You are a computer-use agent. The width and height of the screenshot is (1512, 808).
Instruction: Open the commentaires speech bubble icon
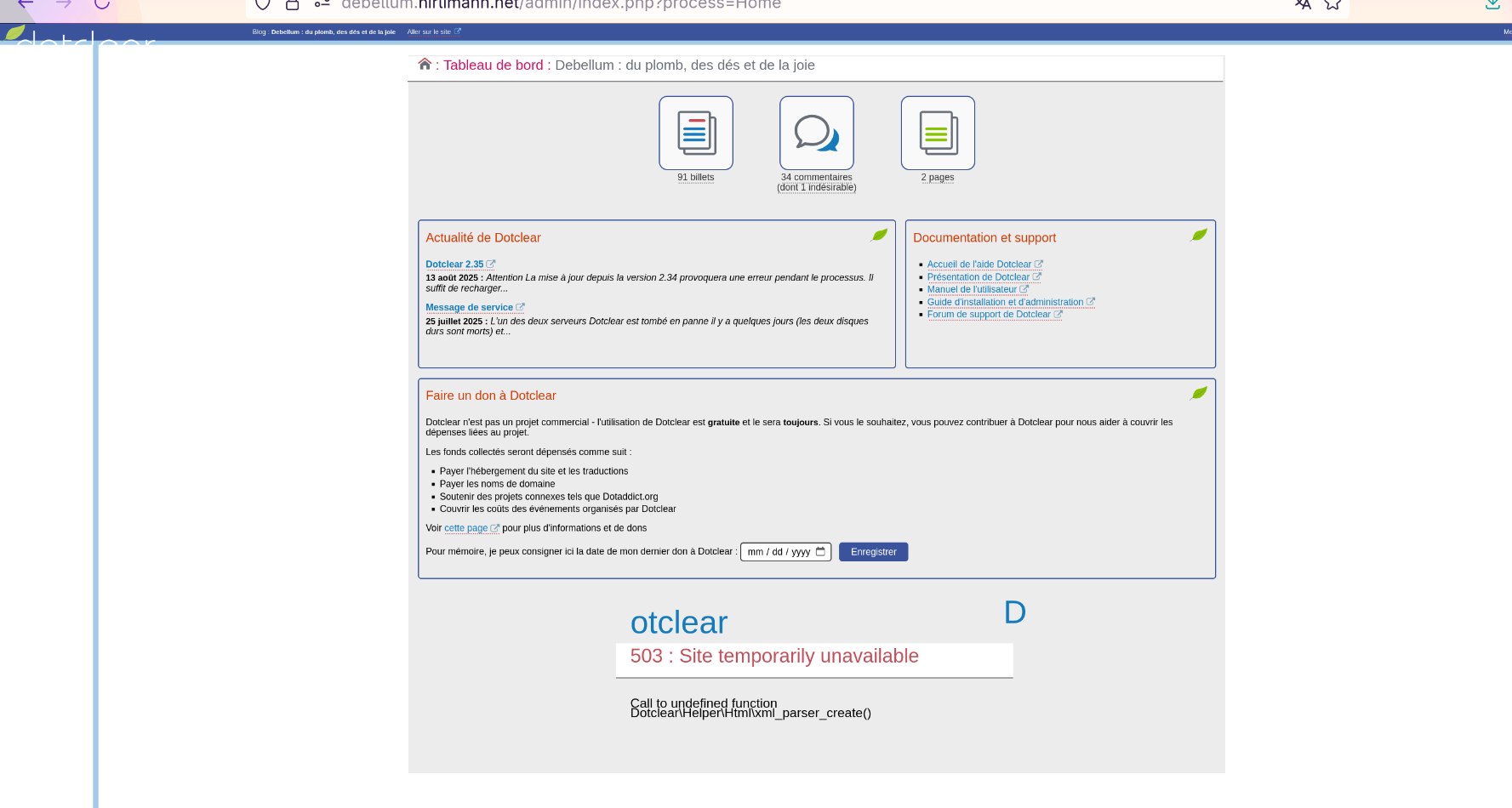816,134
